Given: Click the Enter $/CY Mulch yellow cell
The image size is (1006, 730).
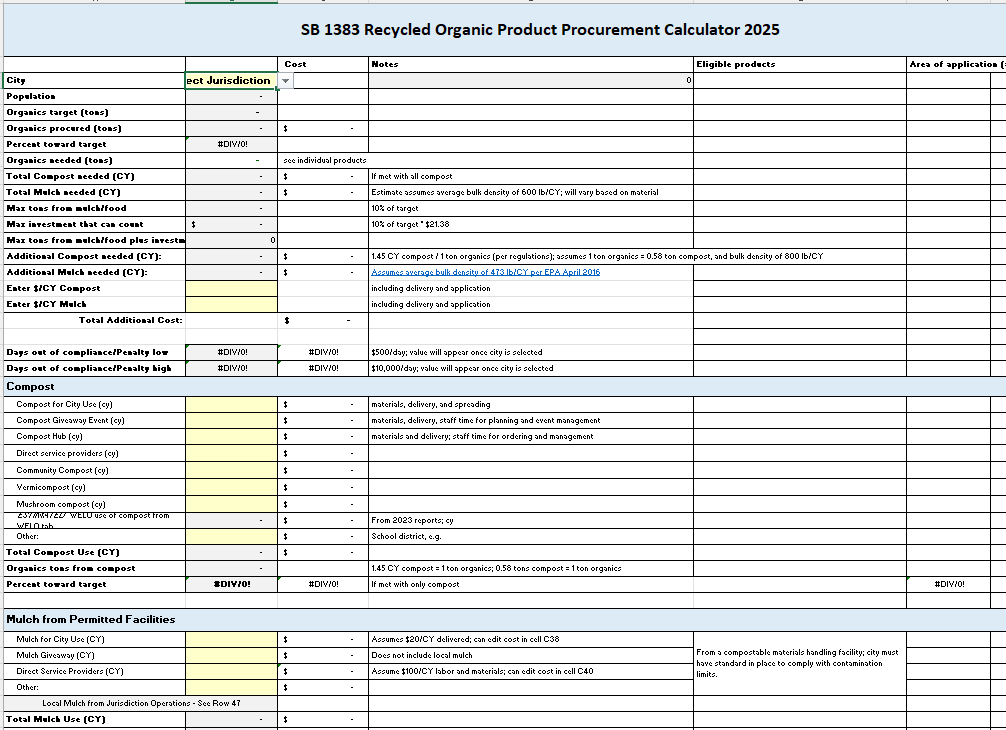Looking at the screenshot, I should click(230, 304).
